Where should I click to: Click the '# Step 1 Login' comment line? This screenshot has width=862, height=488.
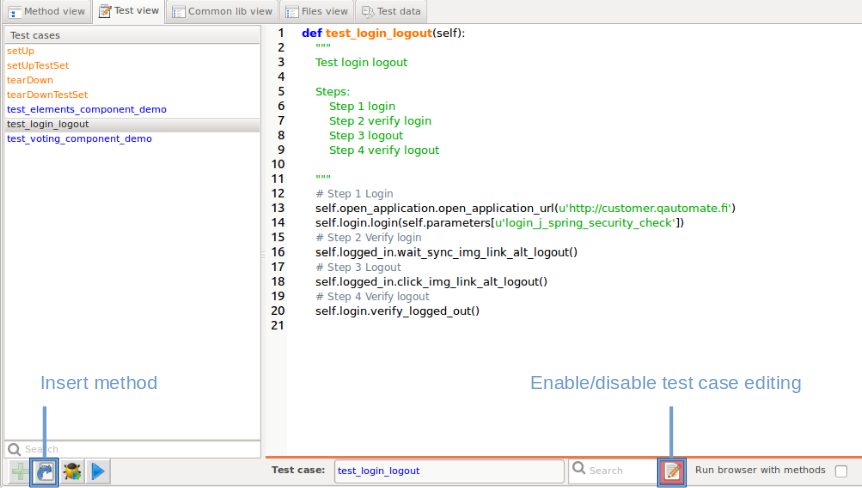354,193
